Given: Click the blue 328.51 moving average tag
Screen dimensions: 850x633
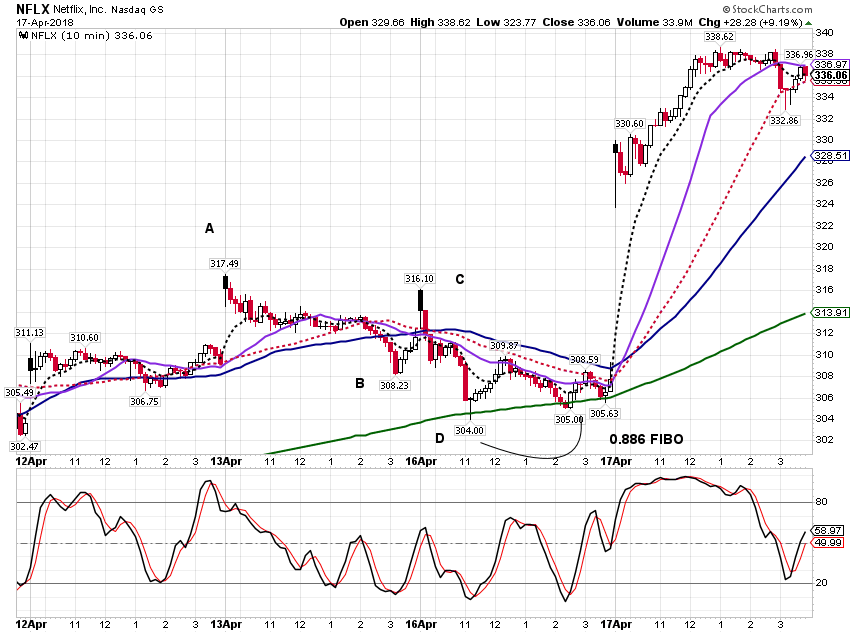Looking at the screenshot, I should [830, 156].
